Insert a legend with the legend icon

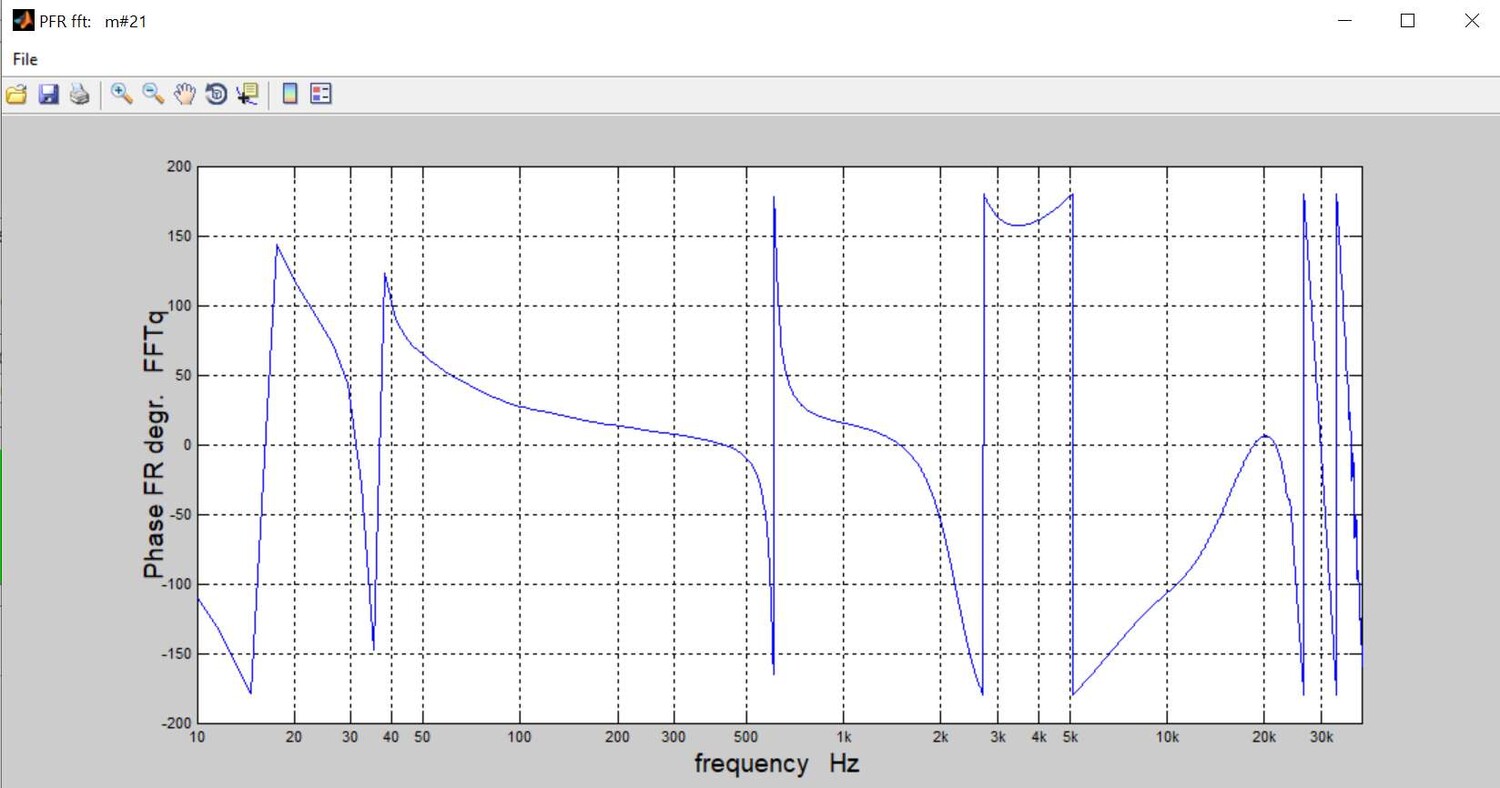[320, 94]
